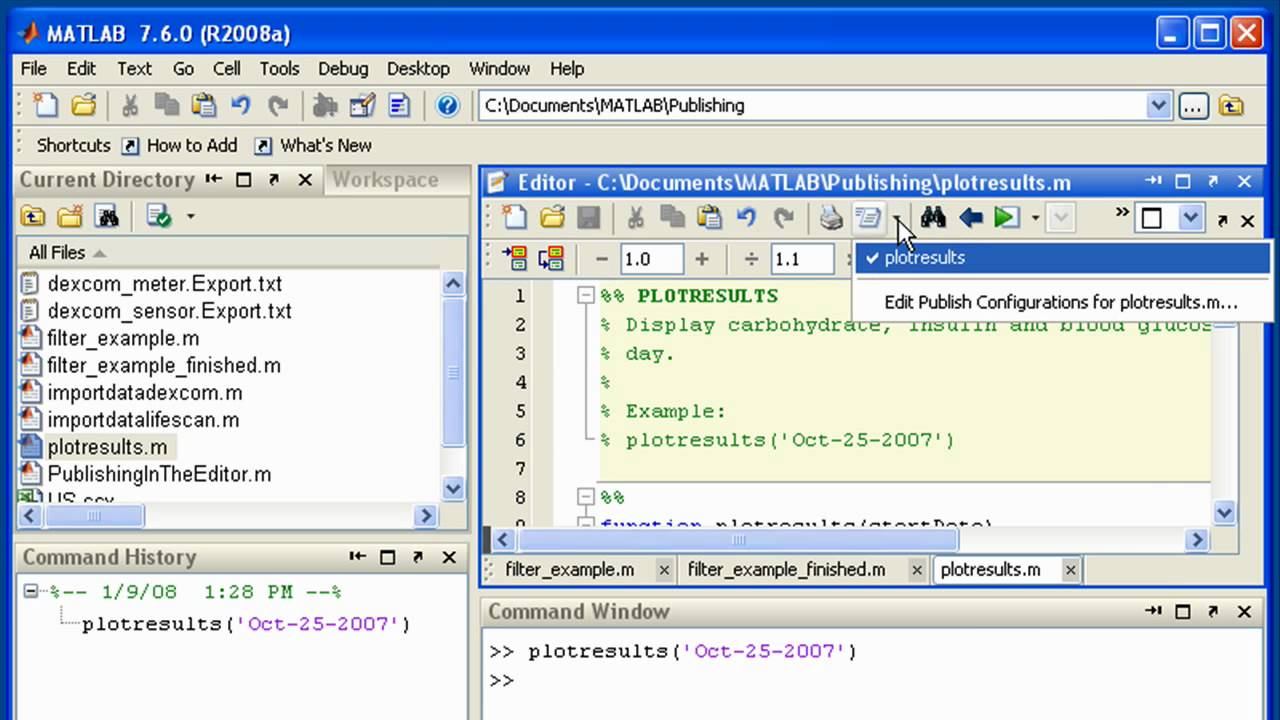Click Cut icon in main MATLAB toolbar
The width and height of the screenshot is (1280, 720).
click(x=130, y=105)
